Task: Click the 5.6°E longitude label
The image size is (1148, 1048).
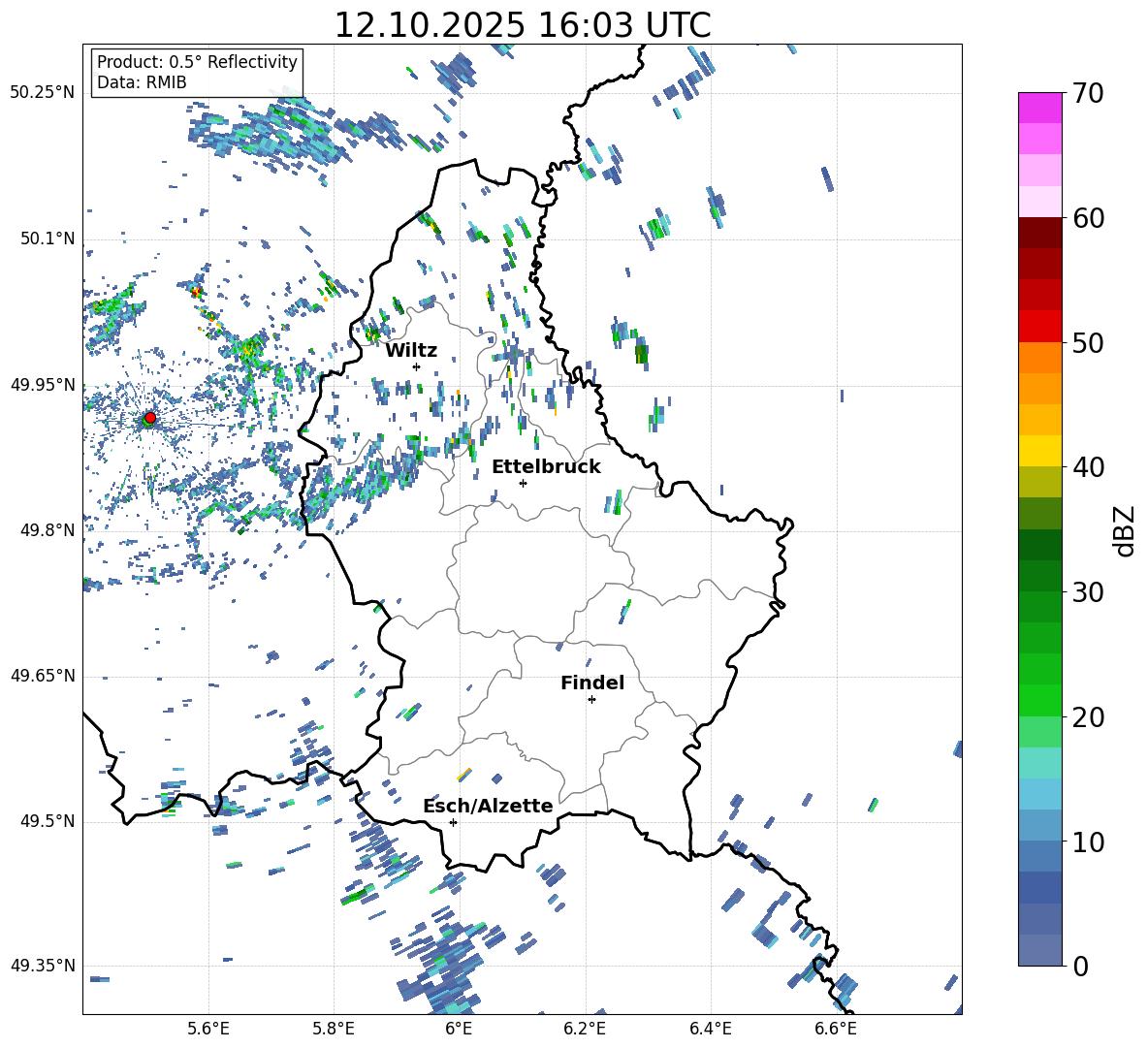Action: 208,1029
